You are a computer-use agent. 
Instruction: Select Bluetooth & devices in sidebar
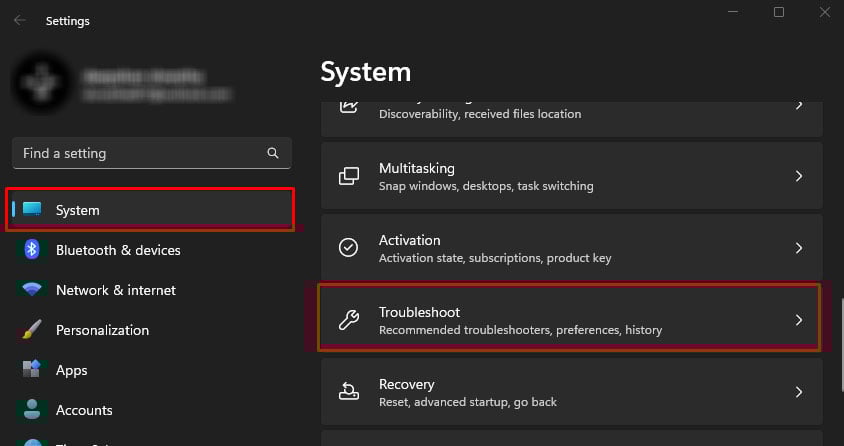pos(118,250)
